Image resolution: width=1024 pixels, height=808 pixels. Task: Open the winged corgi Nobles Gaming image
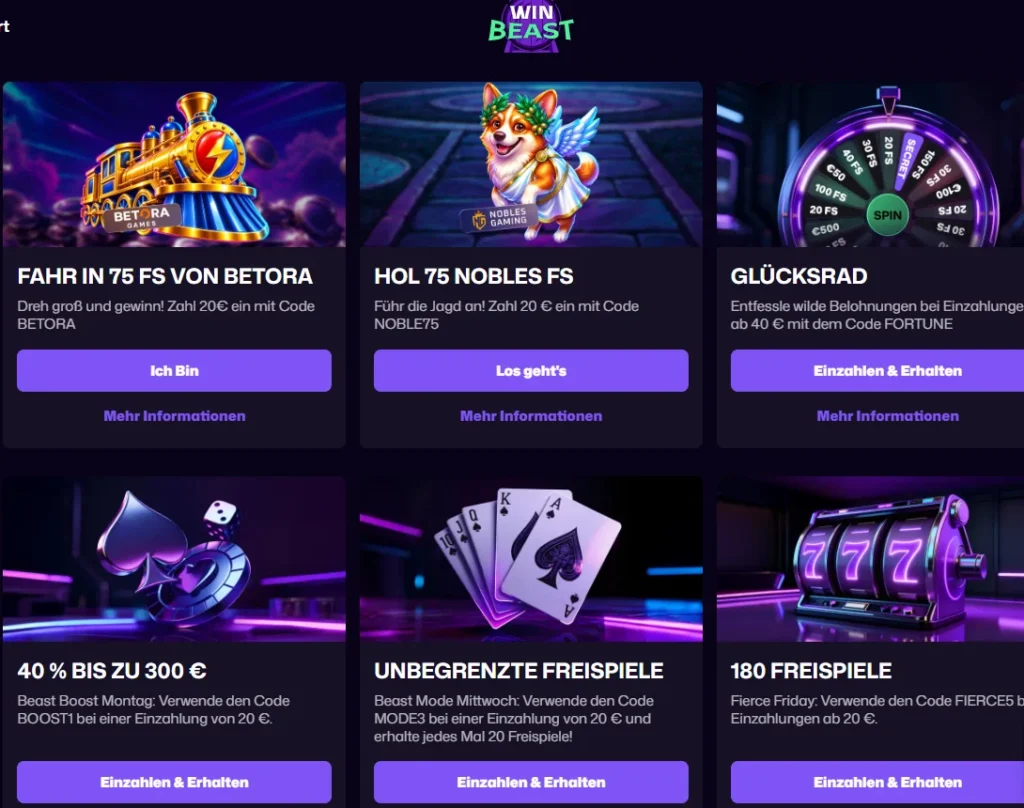click(531, 164)
